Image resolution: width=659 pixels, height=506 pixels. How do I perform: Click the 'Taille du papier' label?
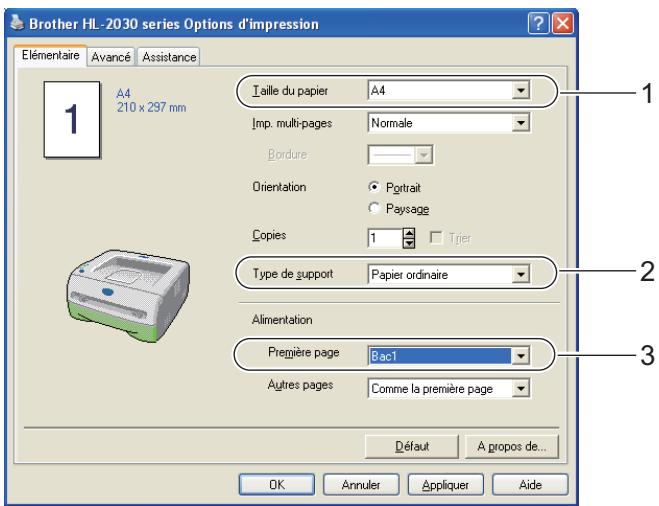[290, 91]
